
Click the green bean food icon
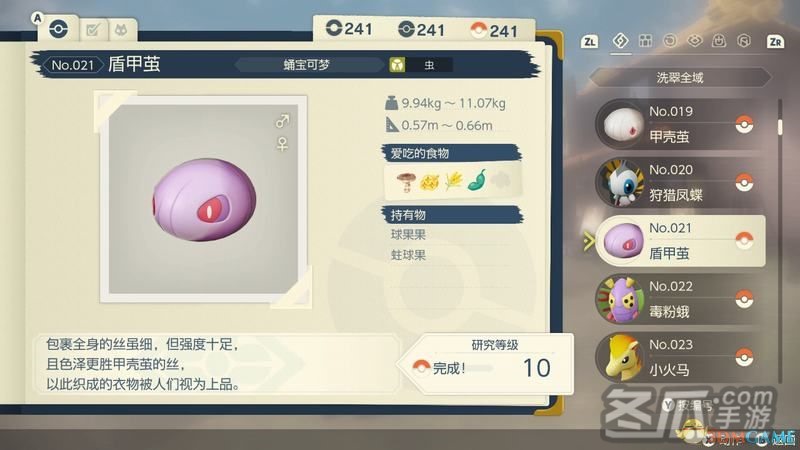click(478, 180)
